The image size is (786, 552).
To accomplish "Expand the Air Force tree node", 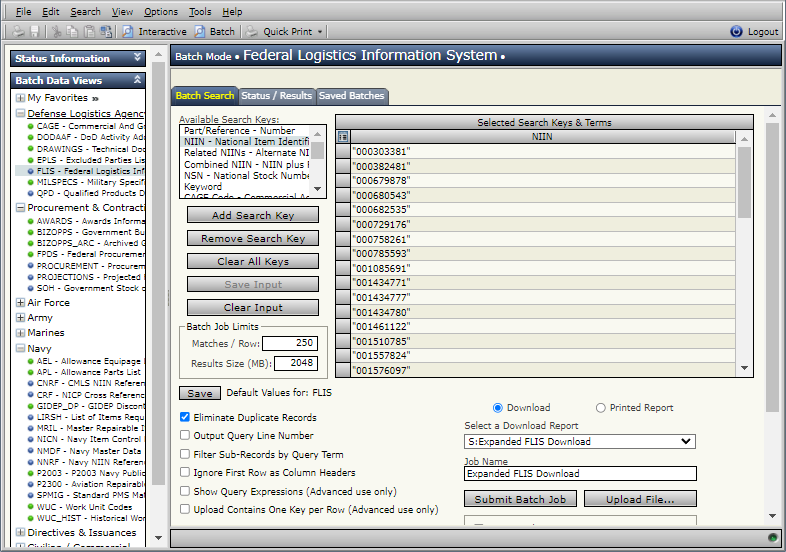I will pos(21,302).
